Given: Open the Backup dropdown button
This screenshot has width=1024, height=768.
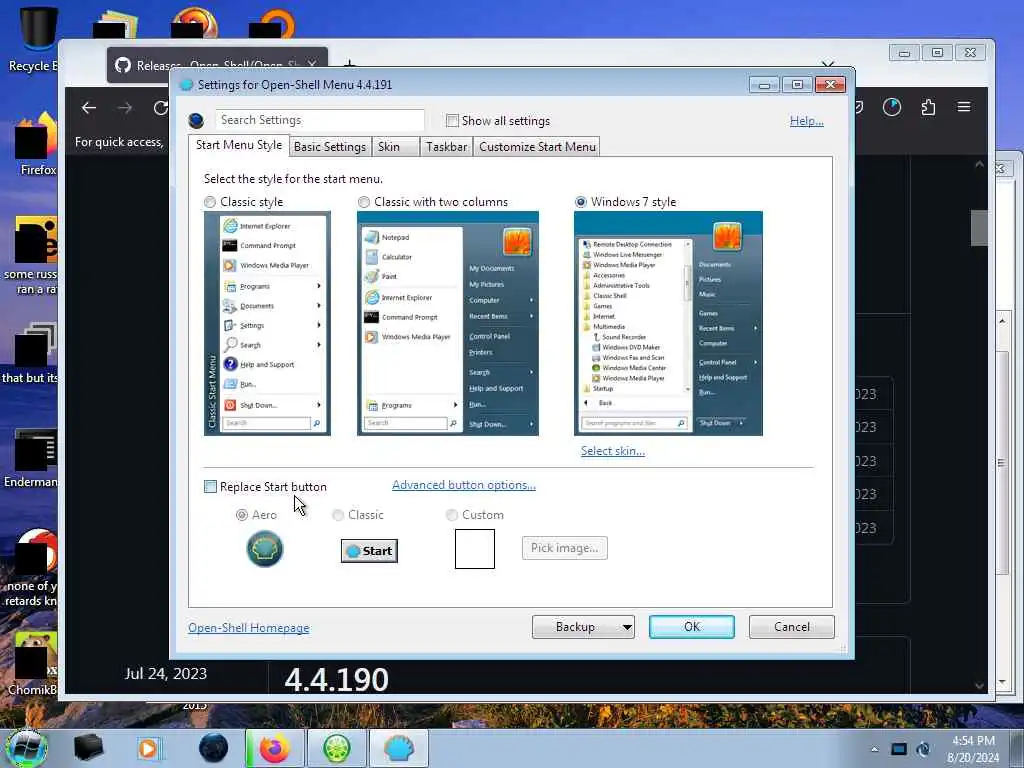Looking at the screenshot, I should coord(583,627).
